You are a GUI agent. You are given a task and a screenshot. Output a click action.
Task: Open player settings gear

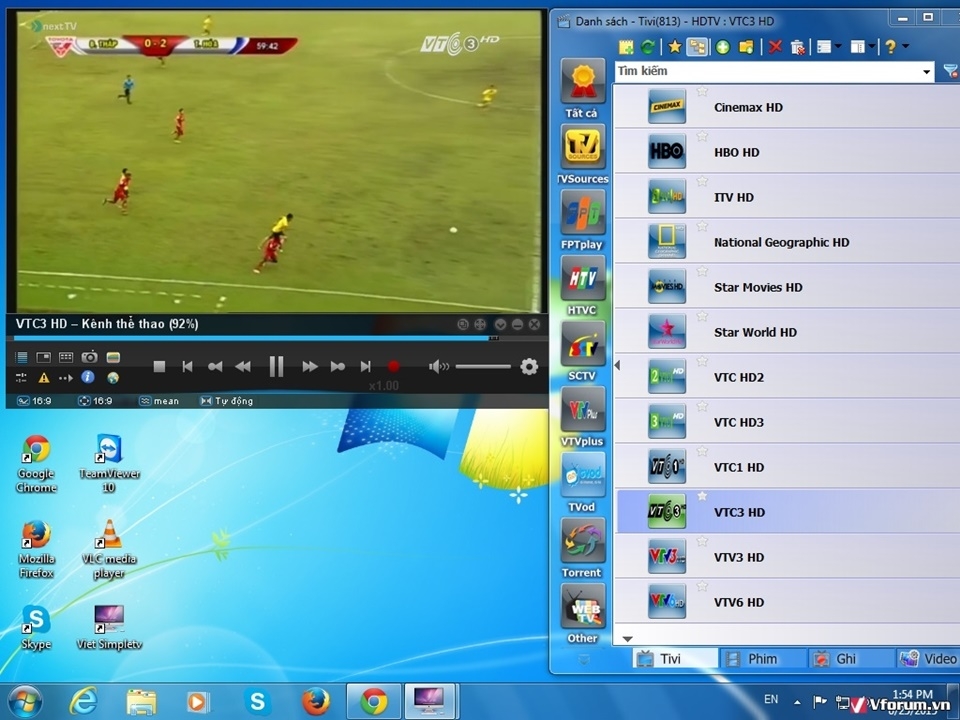pos(529,367)
